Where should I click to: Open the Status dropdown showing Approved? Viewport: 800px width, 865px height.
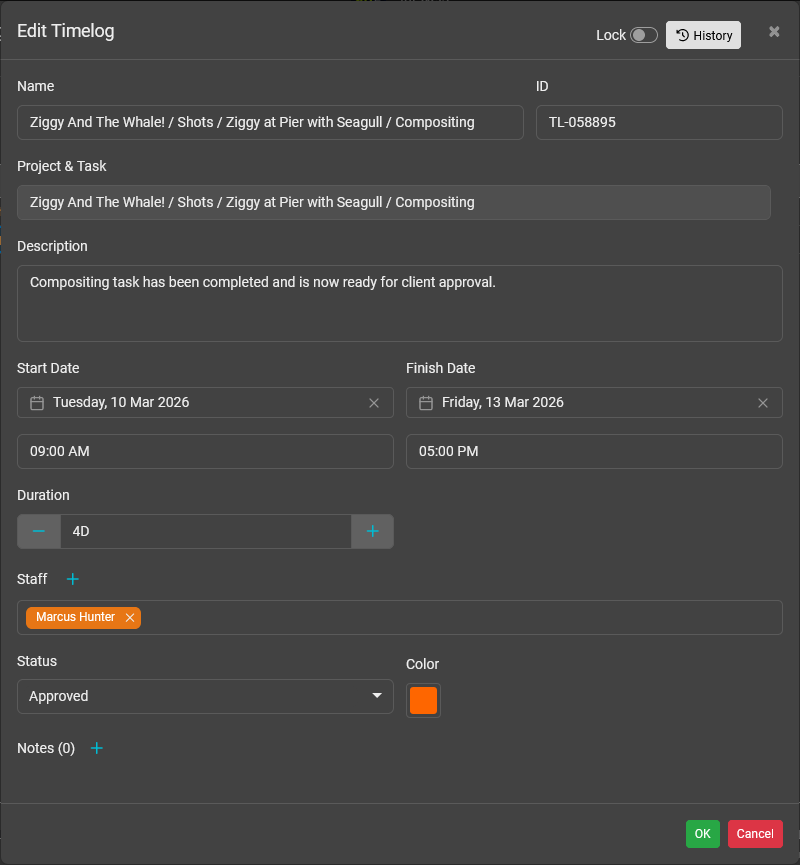[x=205, y=696]
